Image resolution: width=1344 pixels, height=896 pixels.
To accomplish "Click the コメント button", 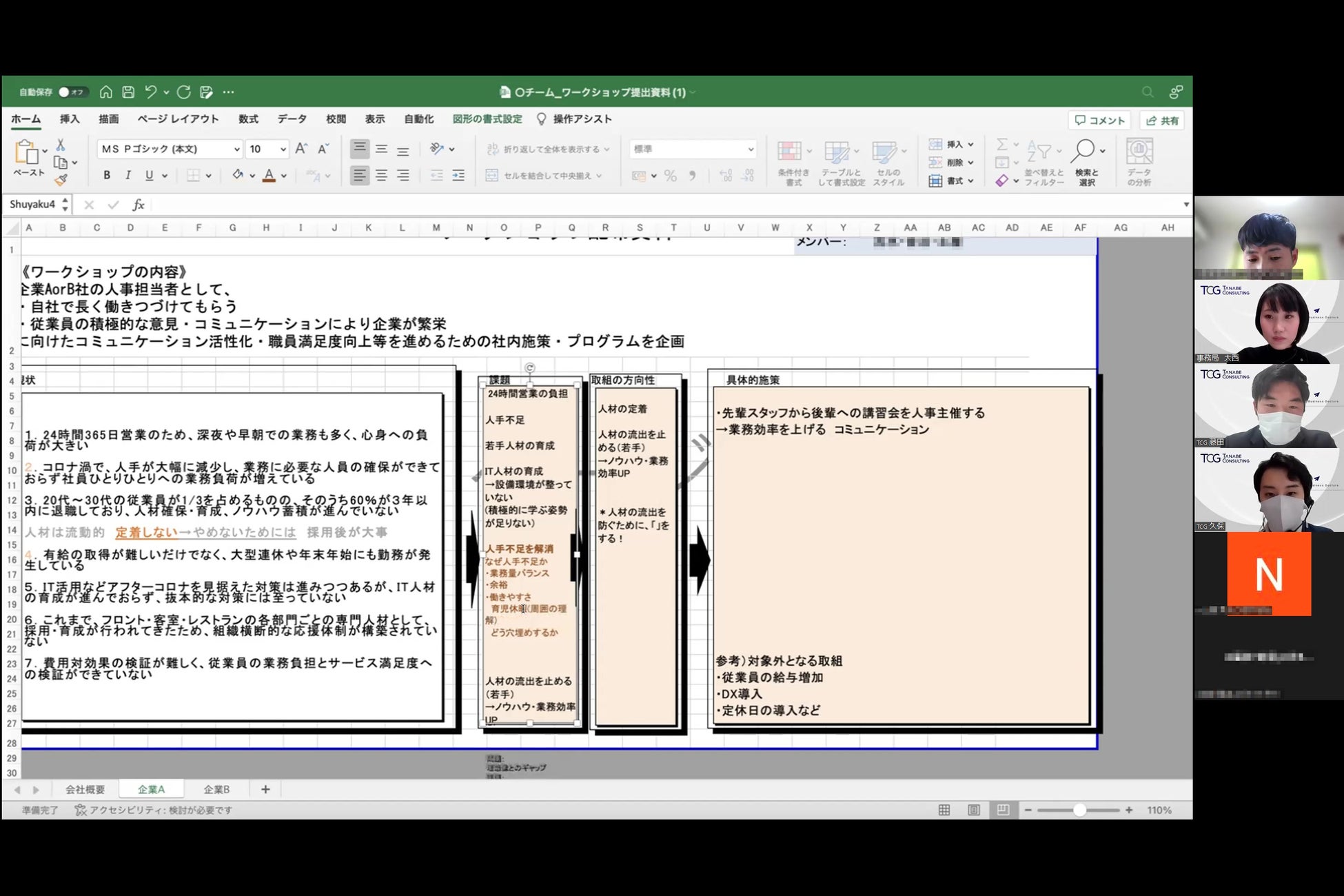I will pos(1100,120).
